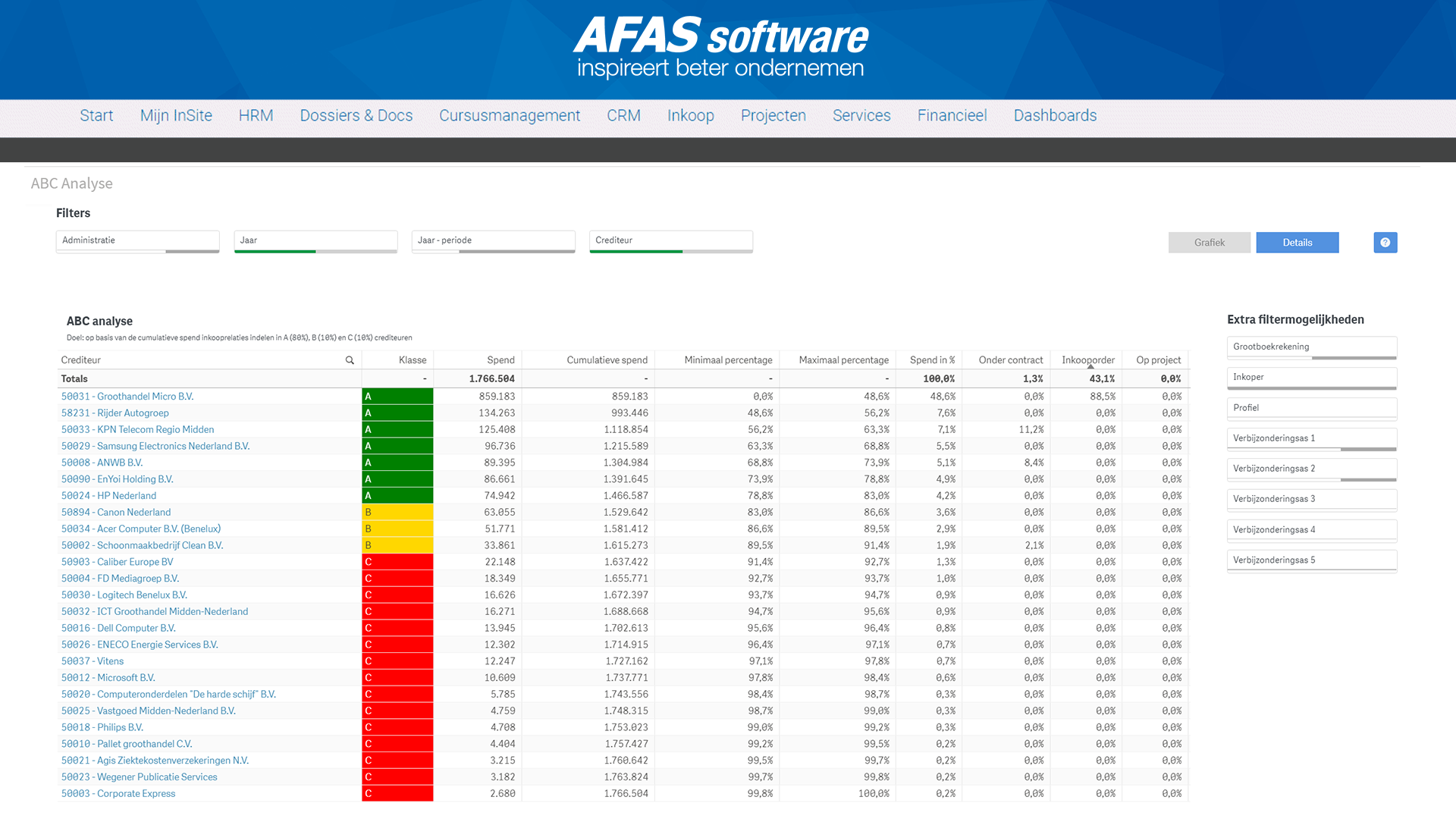
Task: Open Dossiers & Docs menu
Action: click(x=356, y=115)
